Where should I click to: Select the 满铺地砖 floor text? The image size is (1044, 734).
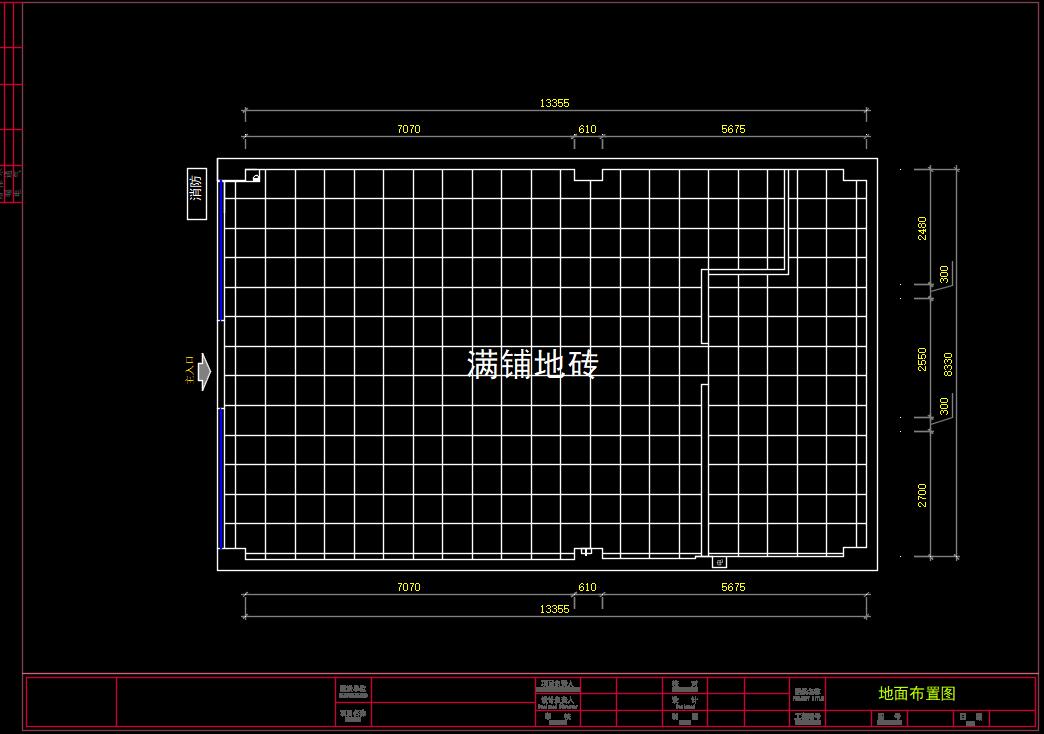tap(532, 365)
